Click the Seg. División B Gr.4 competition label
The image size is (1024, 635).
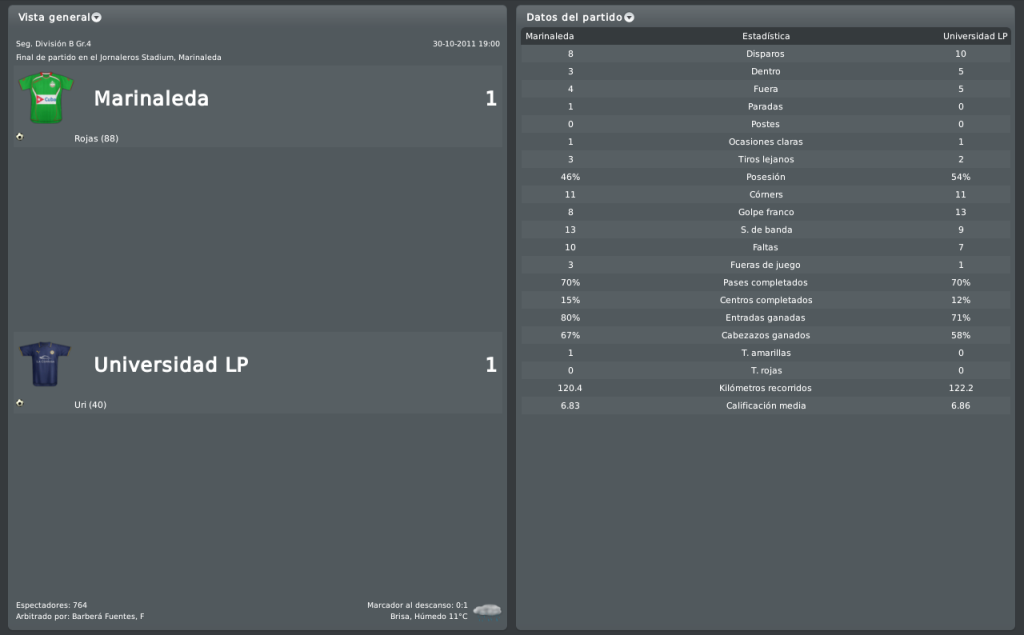(54, 44)
